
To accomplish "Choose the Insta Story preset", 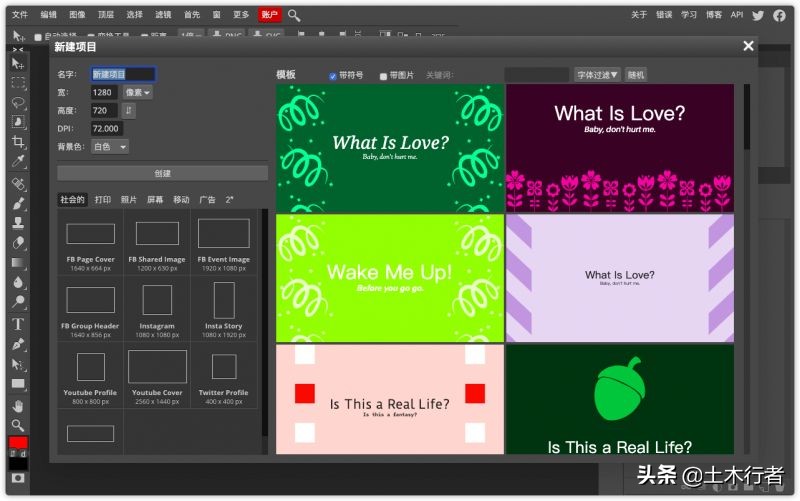I will click(x=224, y=309).
